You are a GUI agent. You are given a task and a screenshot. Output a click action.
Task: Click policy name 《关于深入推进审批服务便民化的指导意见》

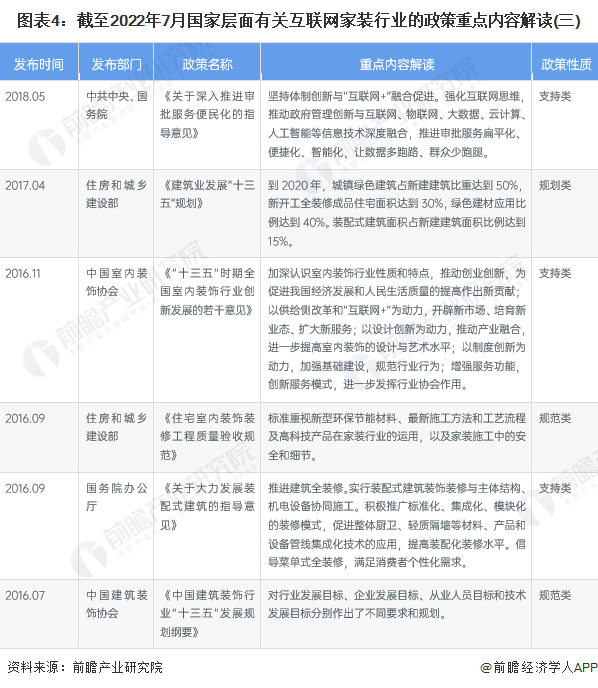pyautogui.click(x=207, y=115)
